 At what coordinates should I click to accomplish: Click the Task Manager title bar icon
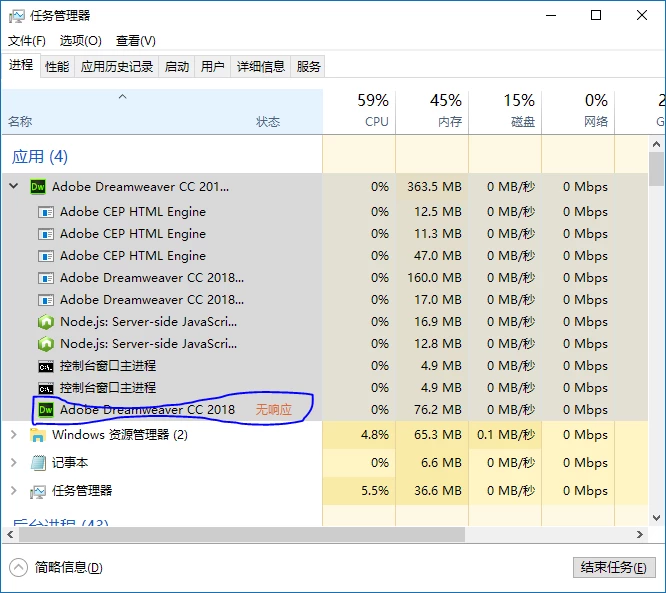click(17, 16)
